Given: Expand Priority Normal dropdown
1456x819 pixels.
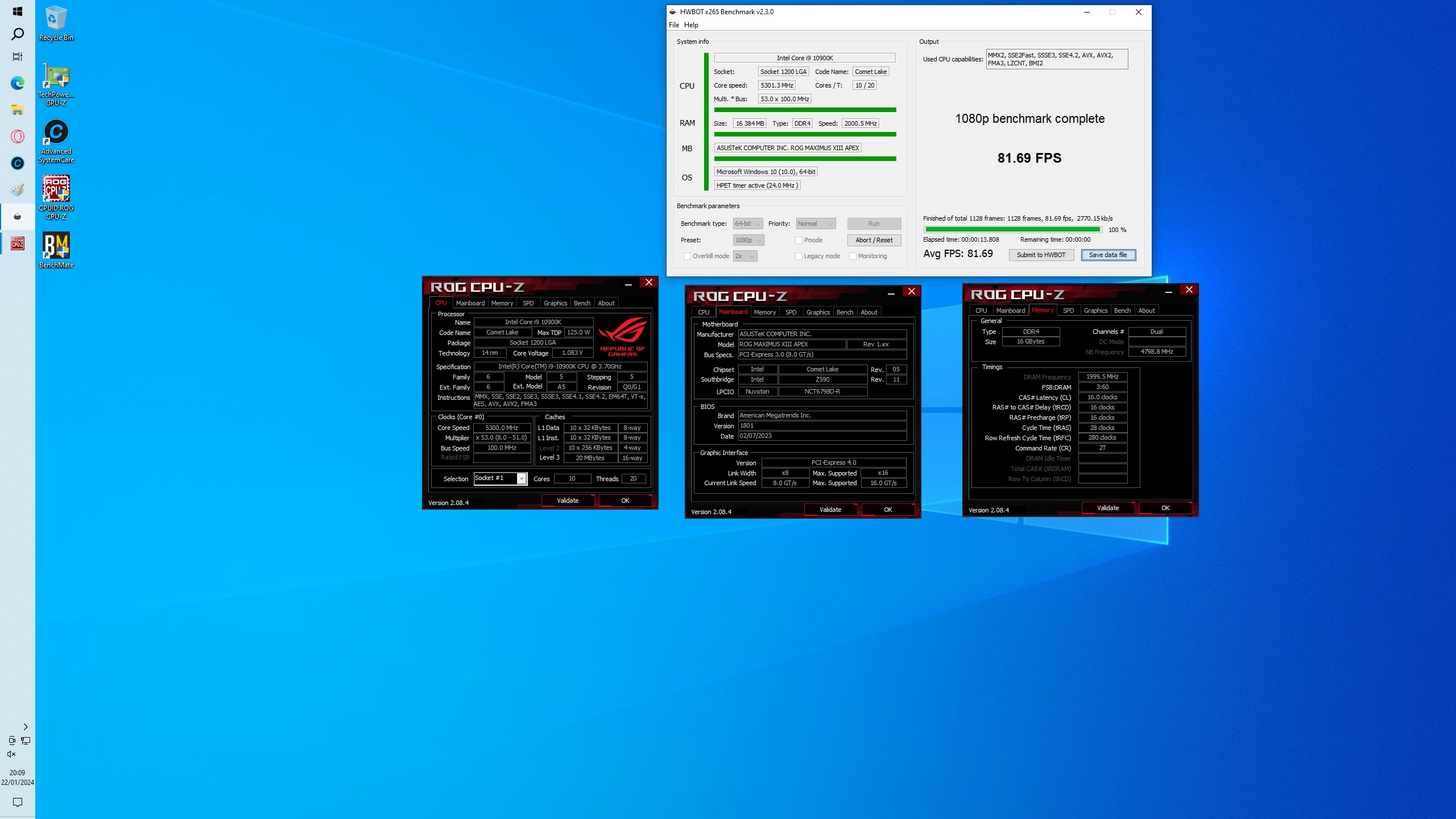Looking at the screenshot, I should [x=816, y=224].
